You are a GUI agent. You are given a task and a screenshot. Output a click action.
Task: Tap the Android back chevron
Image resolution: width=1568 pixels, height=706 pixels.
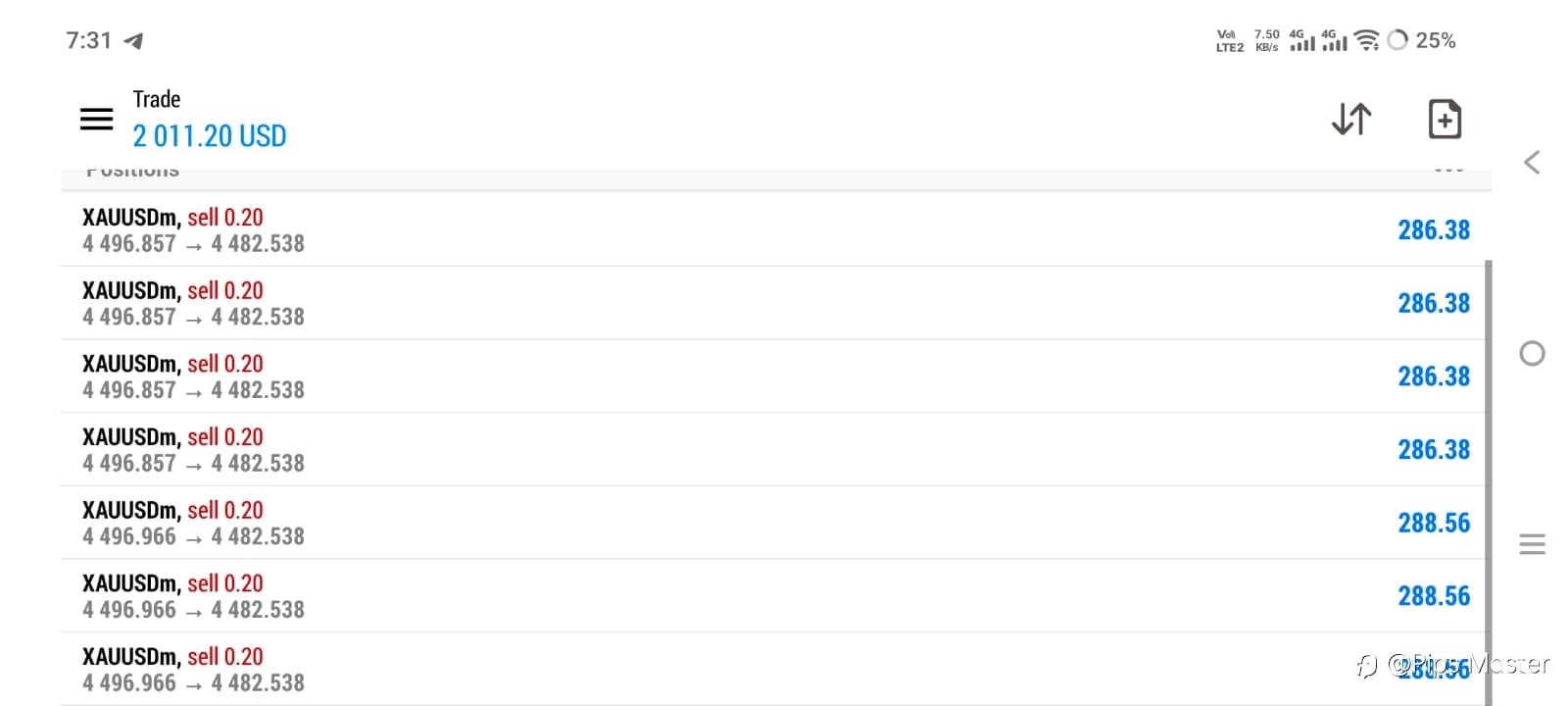point(1532,162)
